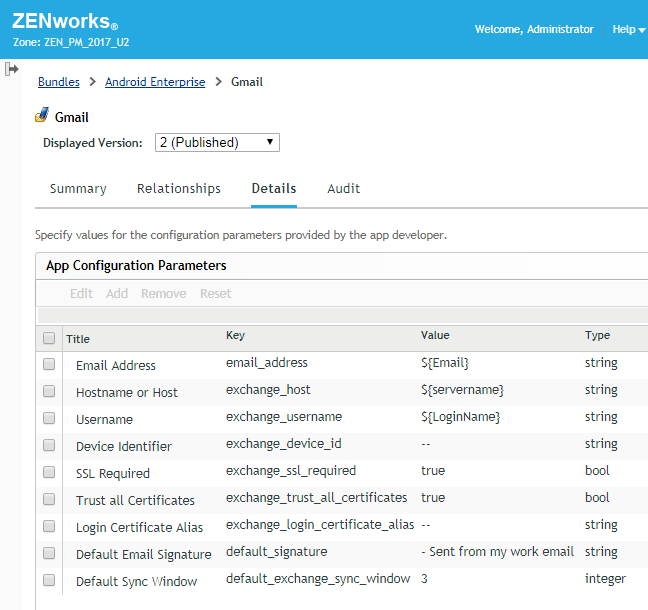Screen dimensions: 648x610
Task: Expand the navigation panel arrow icon
Action: click(x=12, y=69)
